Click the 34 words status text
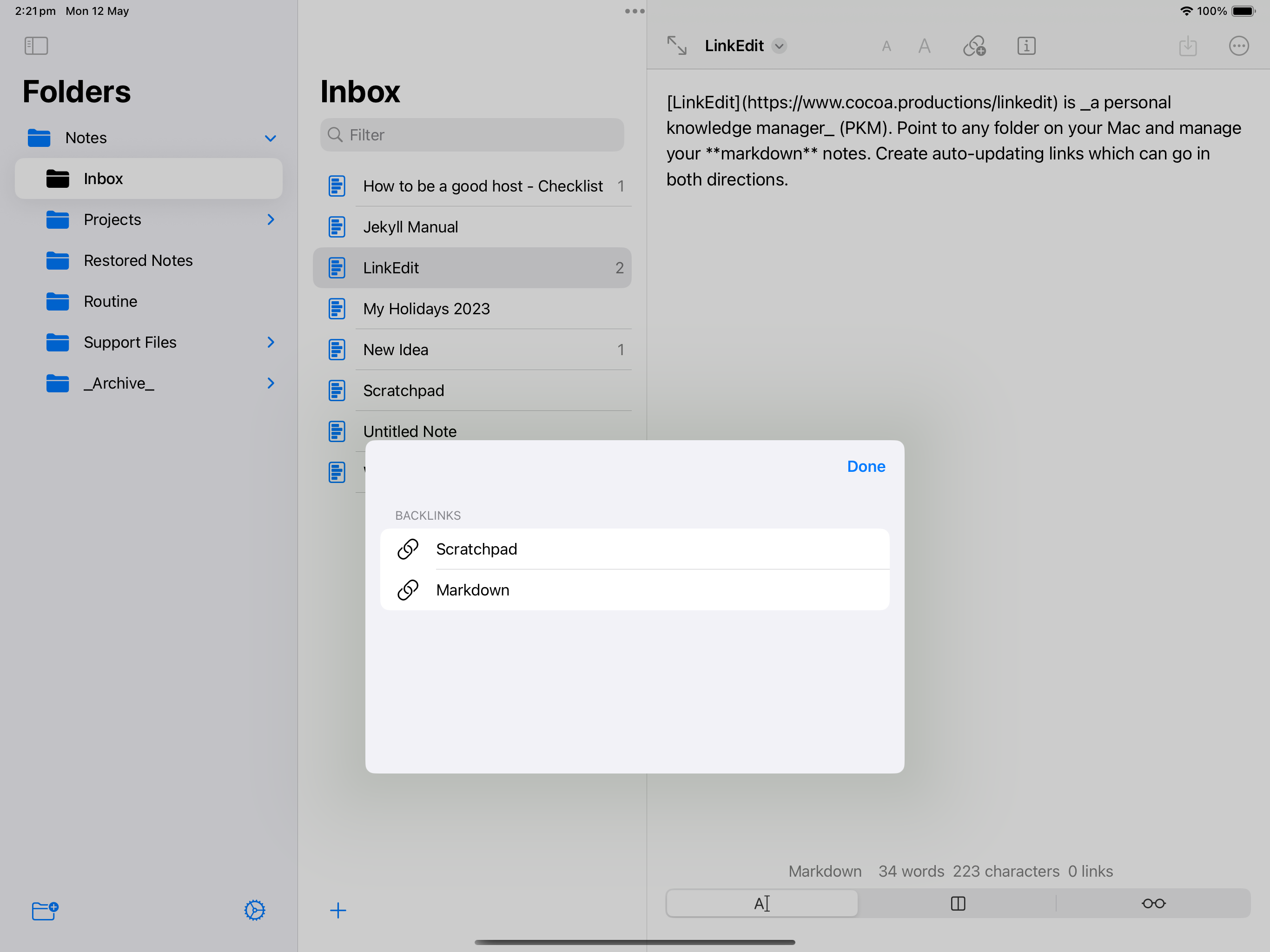The height and width of the screenshot is (952, 1270). click(x=911, y=871)
